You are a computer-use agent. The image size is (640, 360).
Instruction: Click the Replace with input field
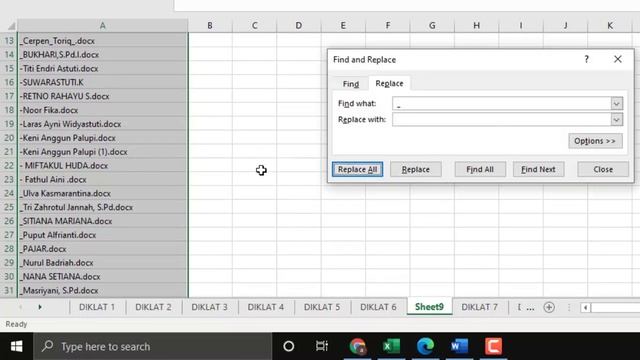502,120
